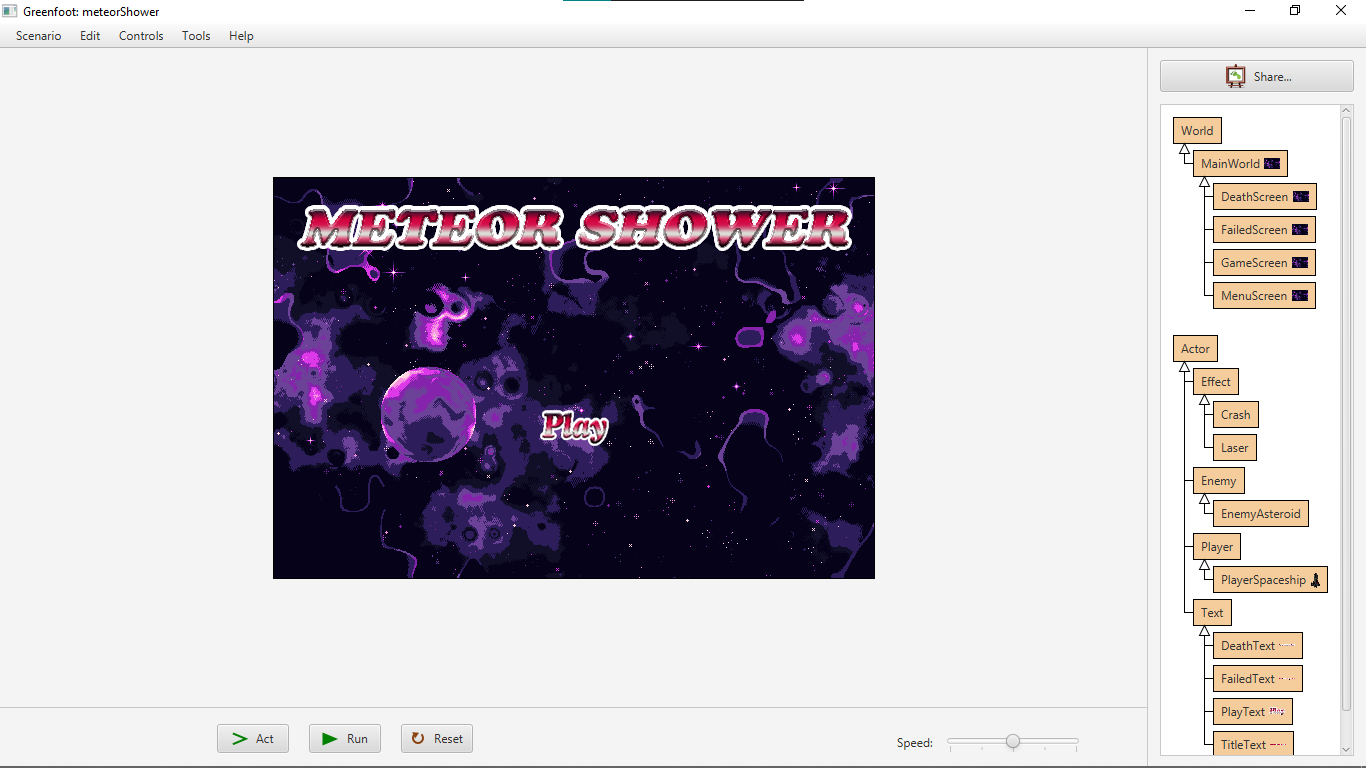Start the scenario with the Run button
This screenshot has height=768, width=1366.
click(x=345, y=739)
